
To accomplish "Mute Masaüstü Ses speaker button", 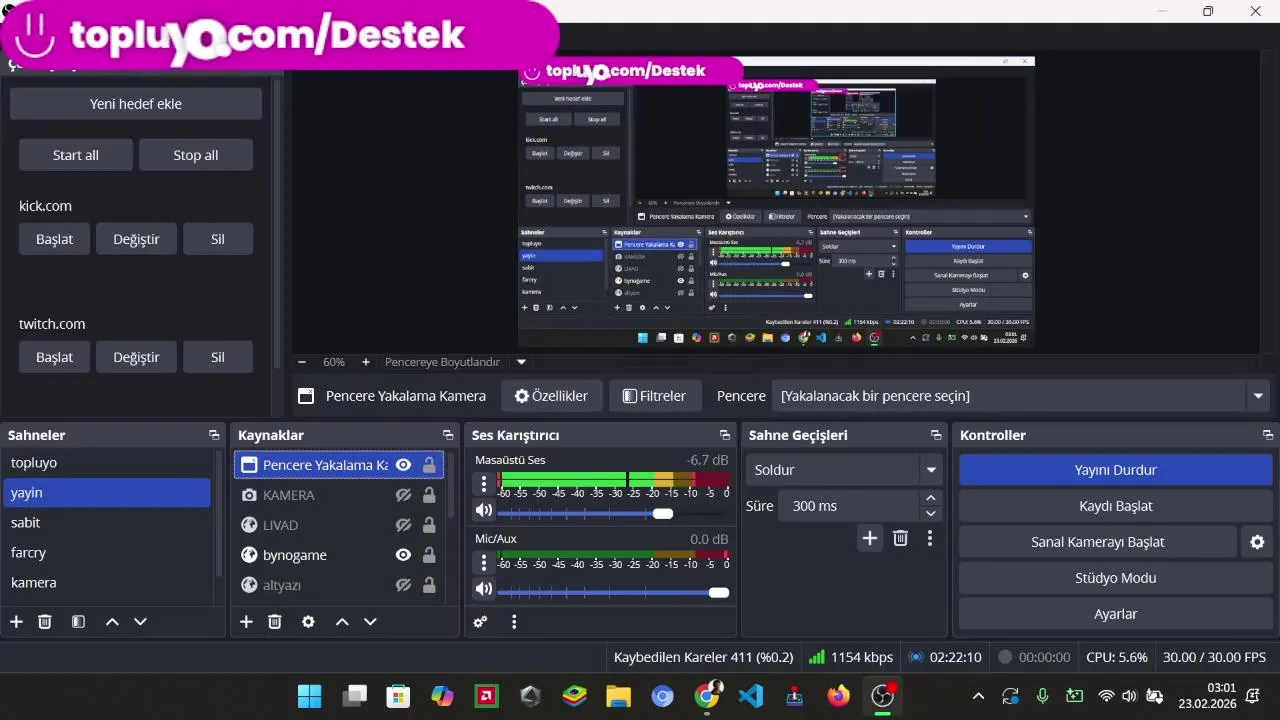I will point(484,511).
